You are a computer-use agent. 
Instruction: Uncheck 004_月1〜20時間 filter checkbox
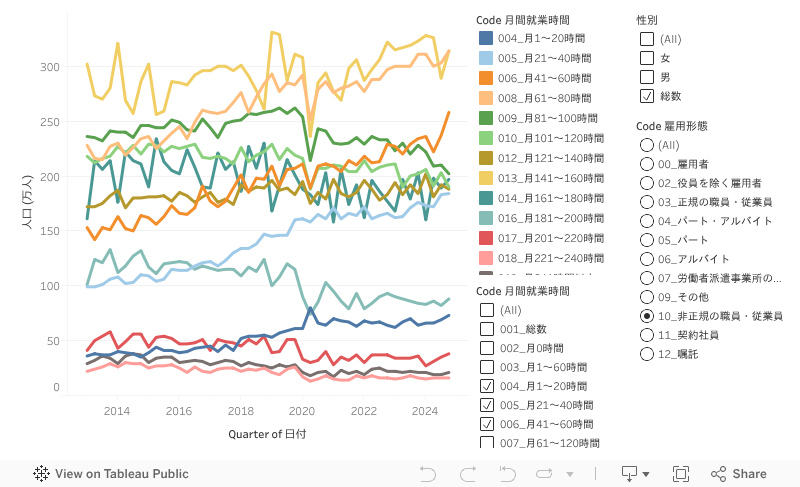(487, 386)
